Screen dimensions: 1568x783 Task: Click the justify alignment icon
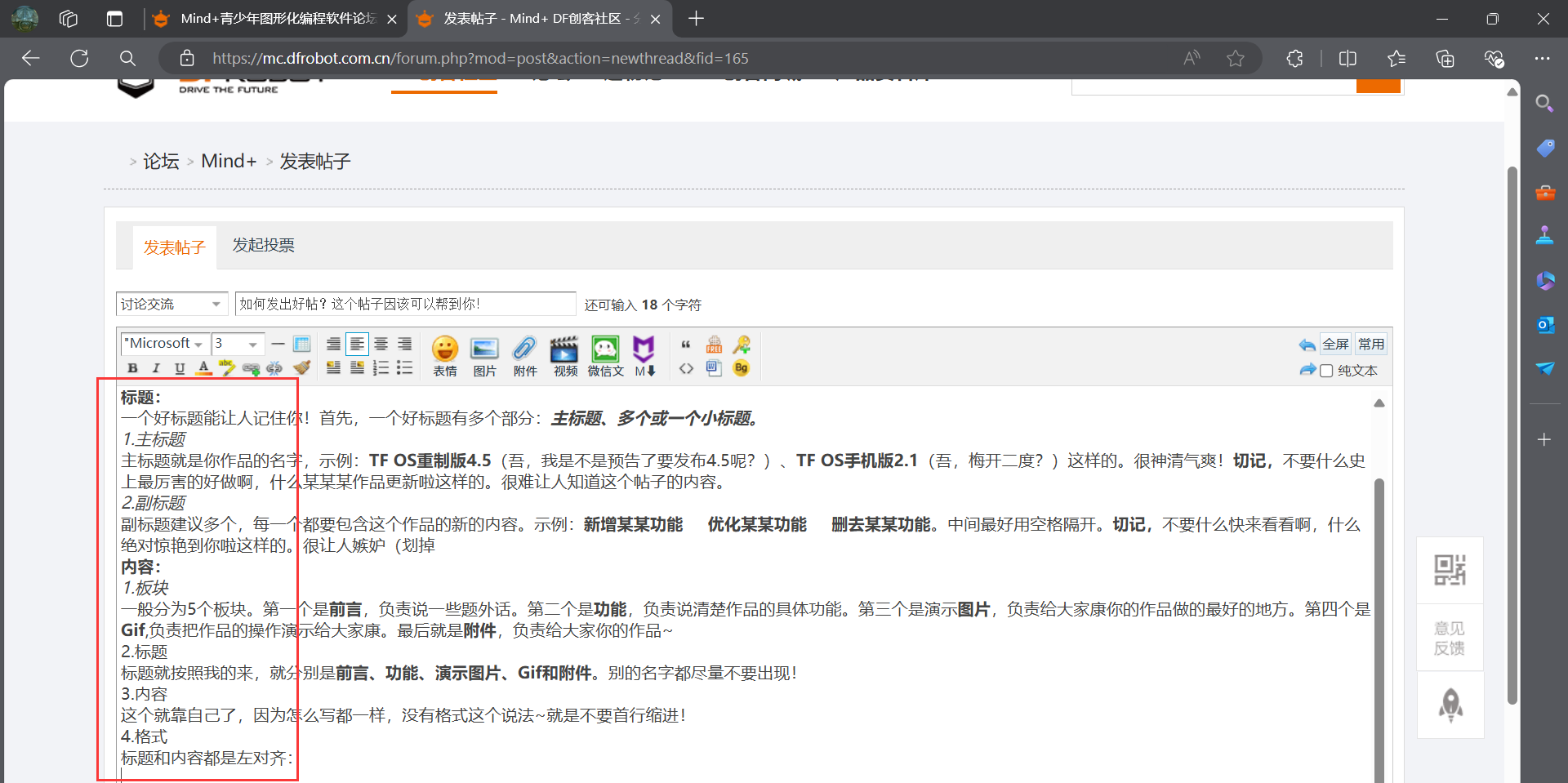pyautogui.click(x=333, y=344)
